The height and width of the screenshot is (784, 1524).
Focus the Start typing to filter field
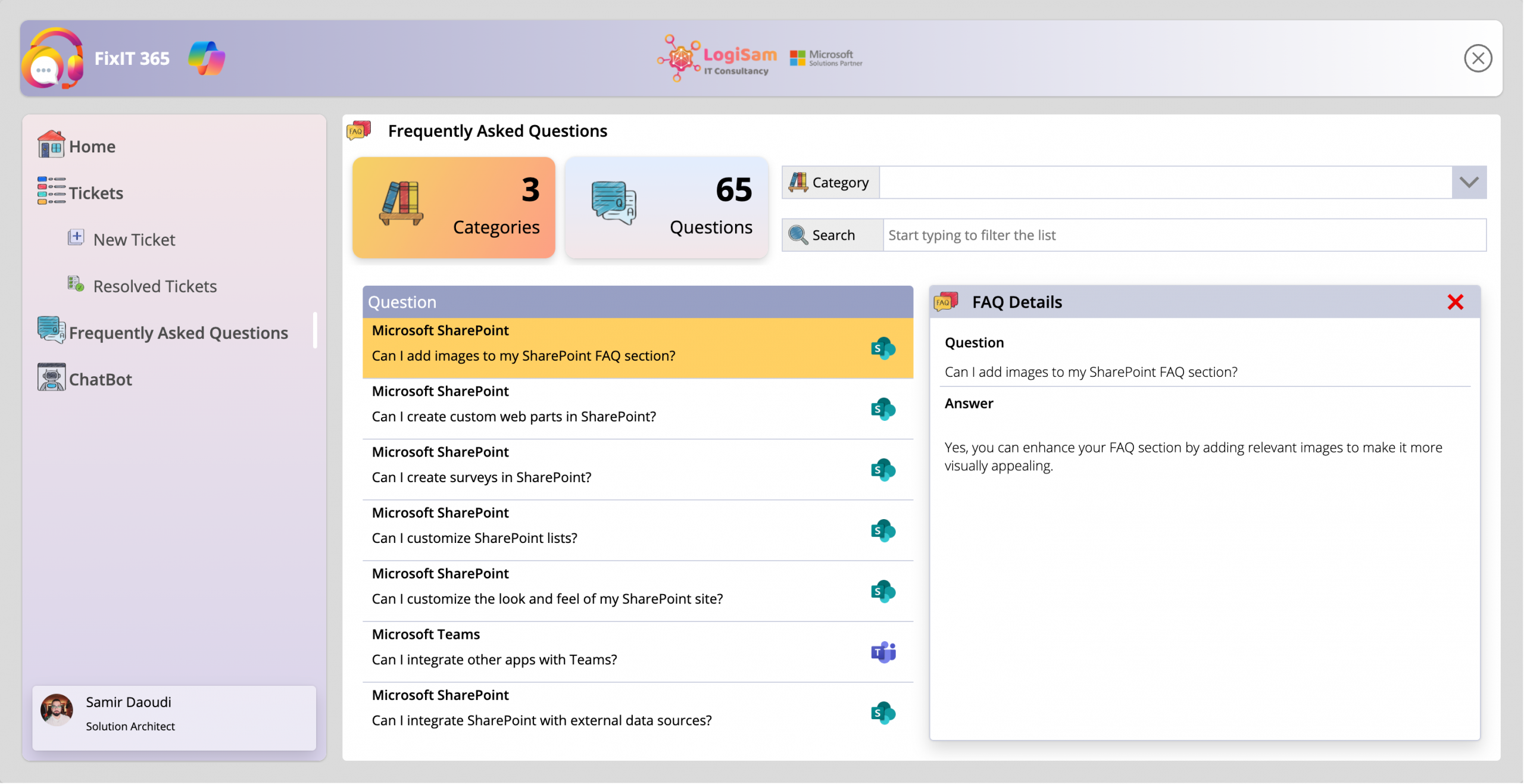1184,235
